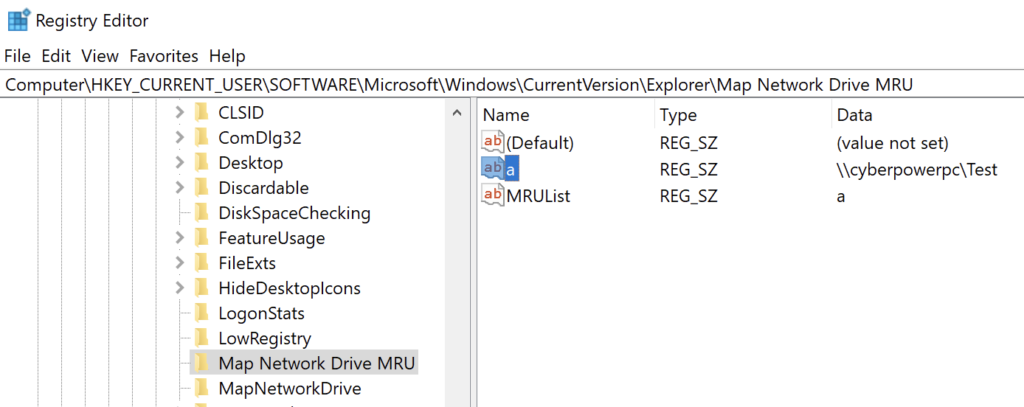Click the string icon next to (Default)
The height and width of the screenshot is (407, 1024).
pos(493,142)
